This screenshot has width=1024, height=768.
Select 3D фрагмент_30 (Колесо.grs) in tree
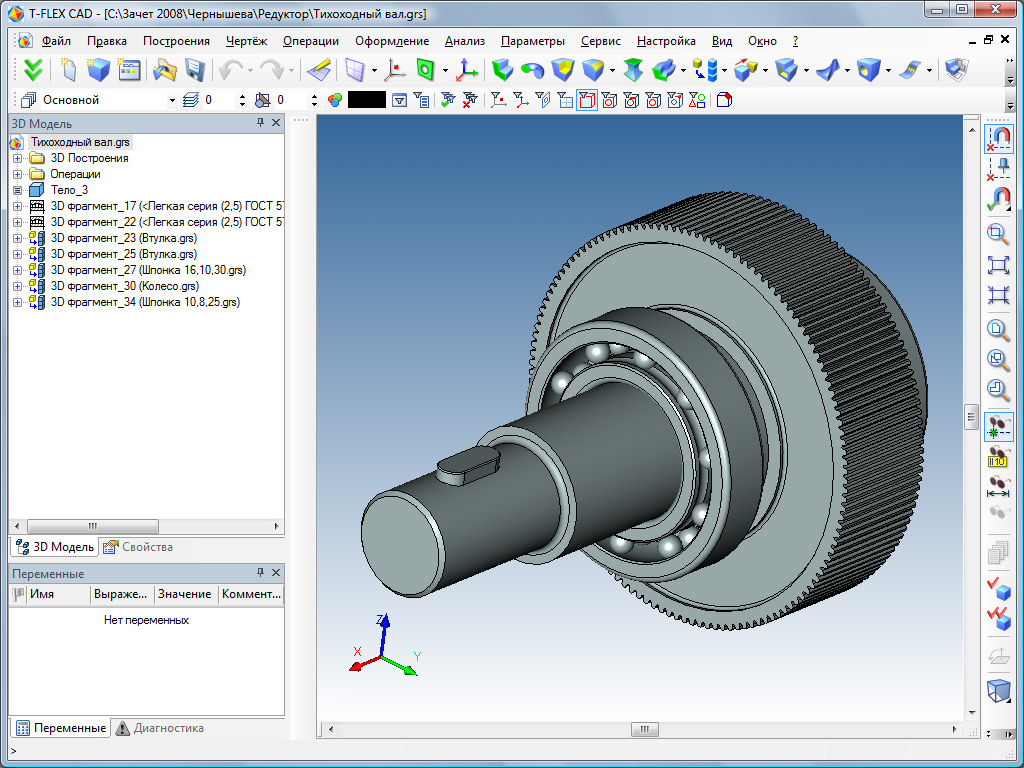(124, 286)
